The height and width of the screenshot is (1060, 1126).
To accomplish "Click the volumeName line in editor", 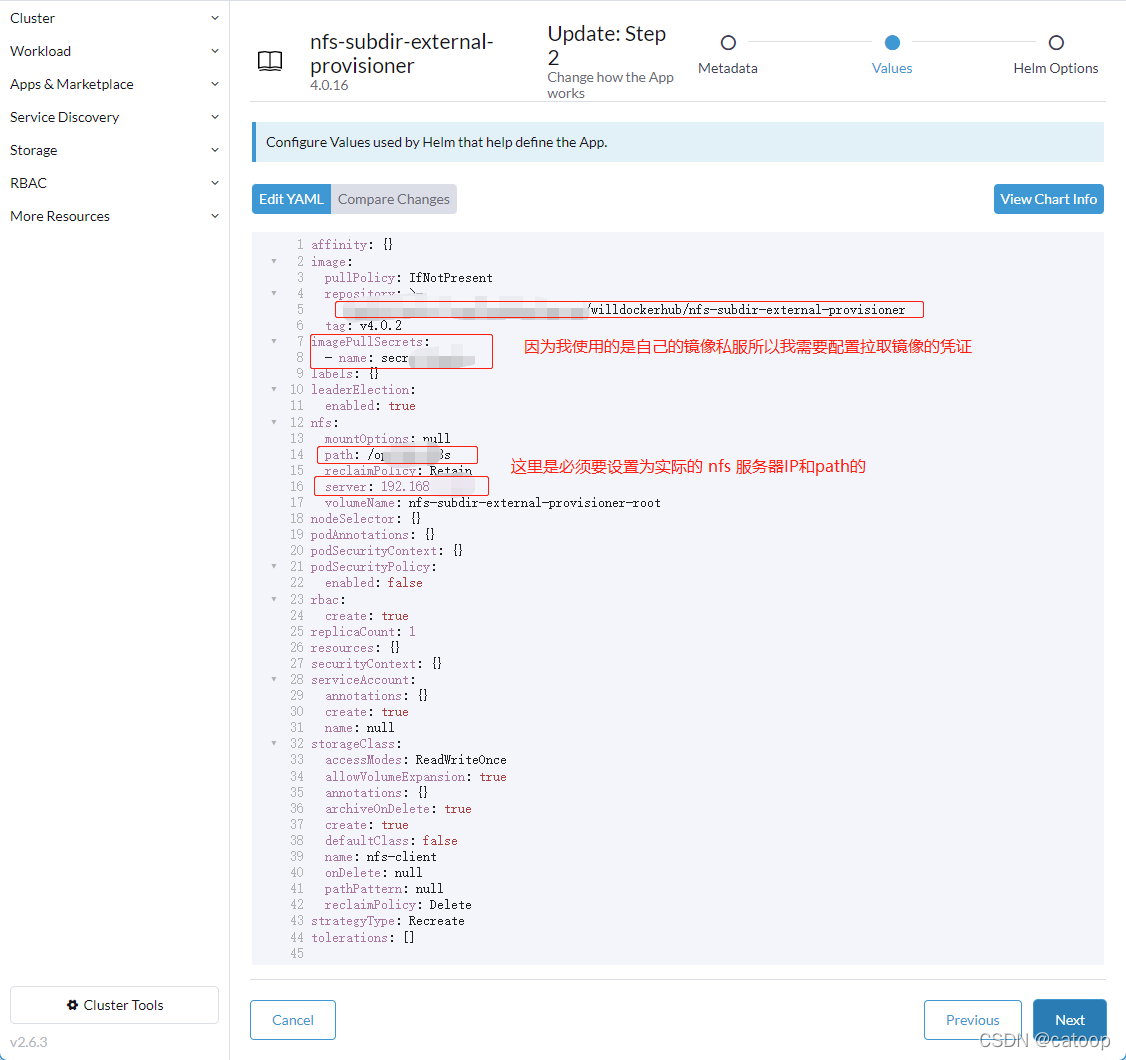I will 493,503.
